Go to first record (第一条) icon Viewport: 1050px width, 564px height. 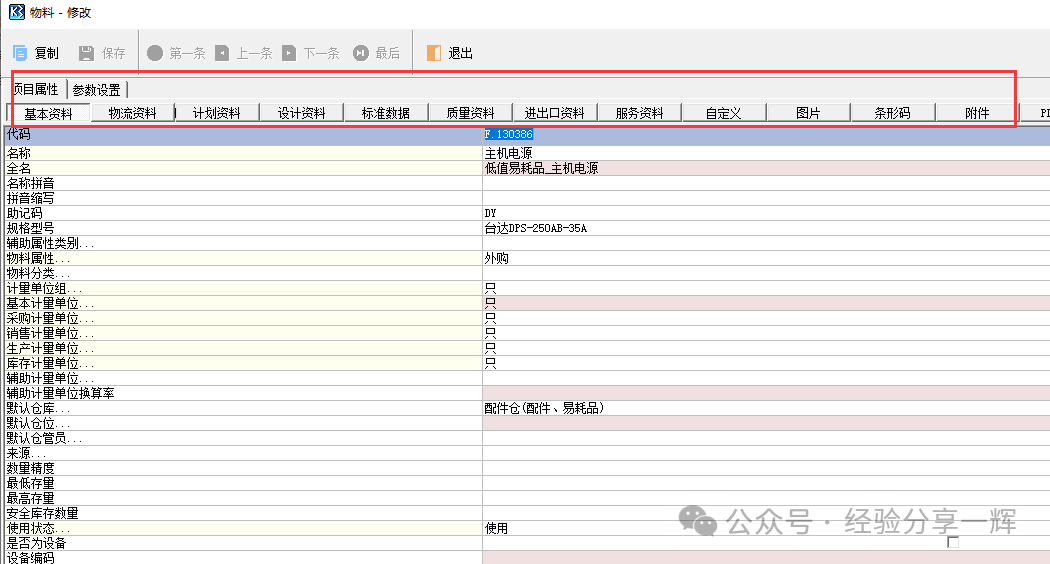pyautogui.click(x=155, y=53)
